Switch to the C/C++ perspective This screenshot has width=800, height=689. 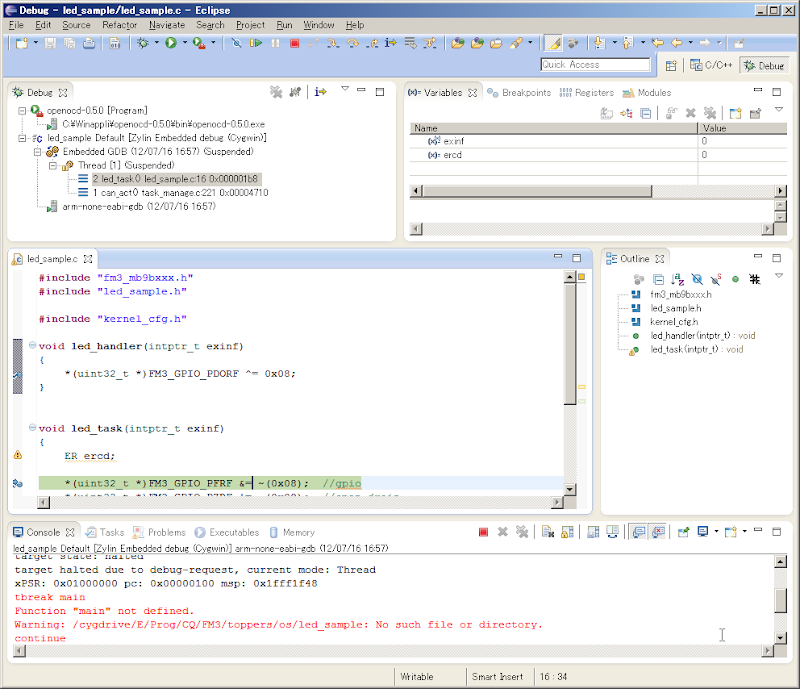[709, 65]
